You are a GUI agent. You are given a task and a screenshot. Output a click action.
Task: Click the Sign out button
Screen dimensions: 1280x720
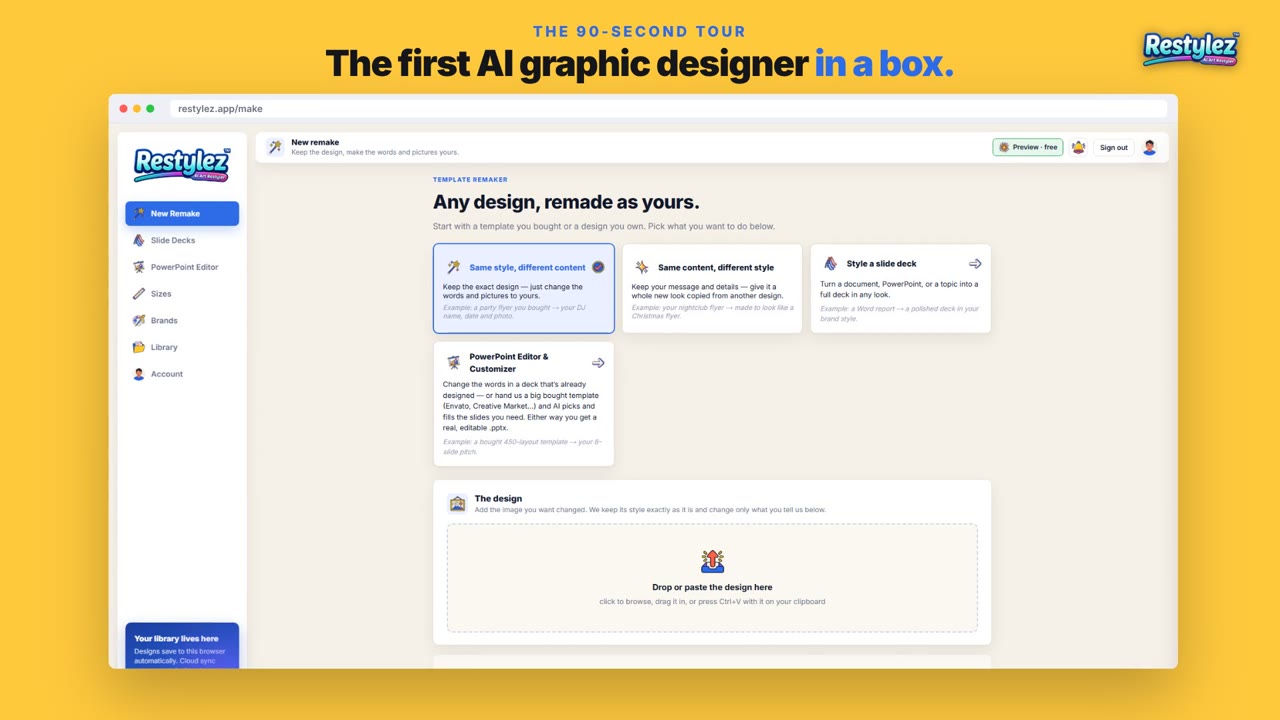point(1114,147)
